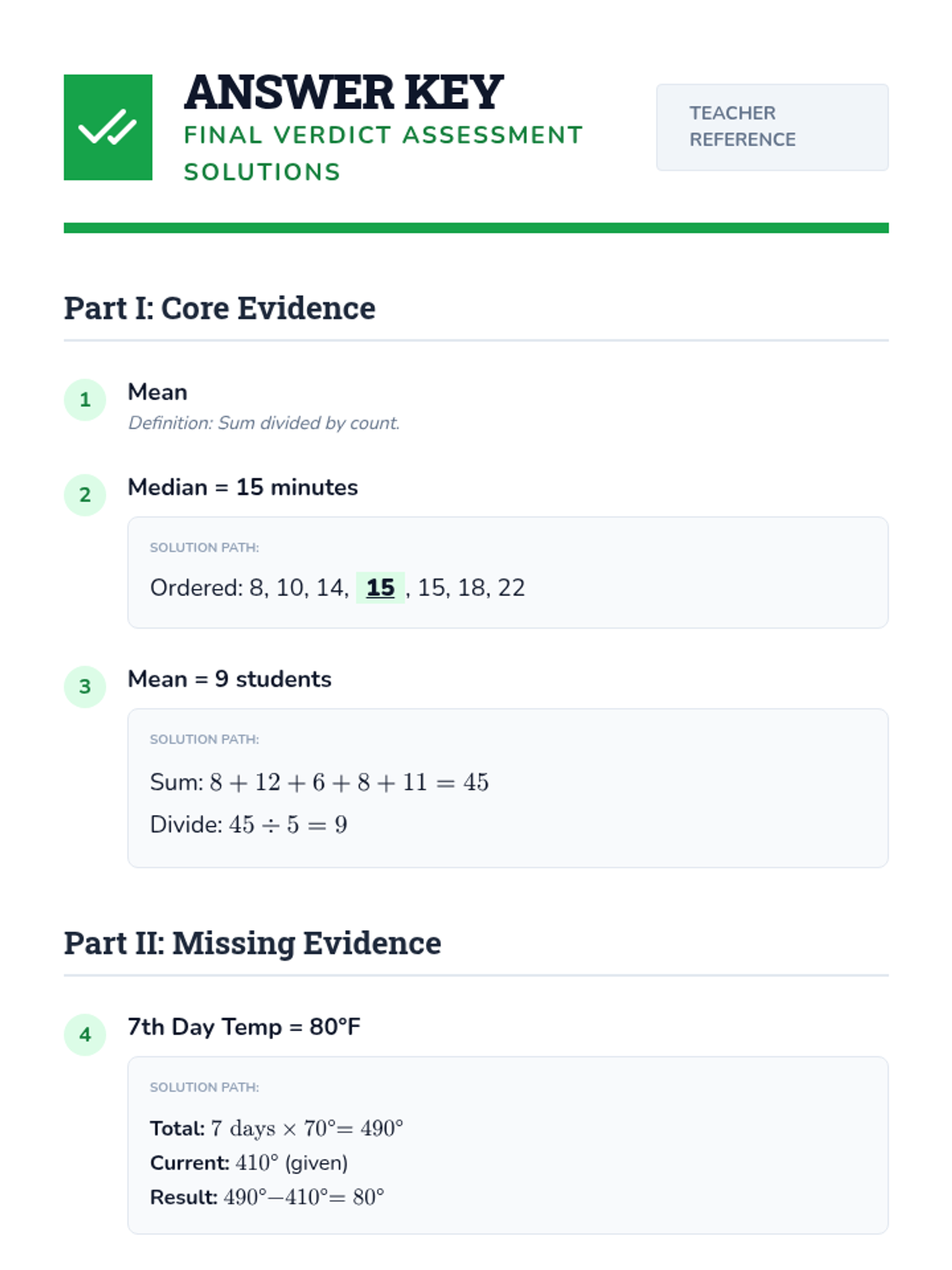This screenshot has height=1270, width=952.
Task: Click the green horizontal divider bar
Action: 476,228
